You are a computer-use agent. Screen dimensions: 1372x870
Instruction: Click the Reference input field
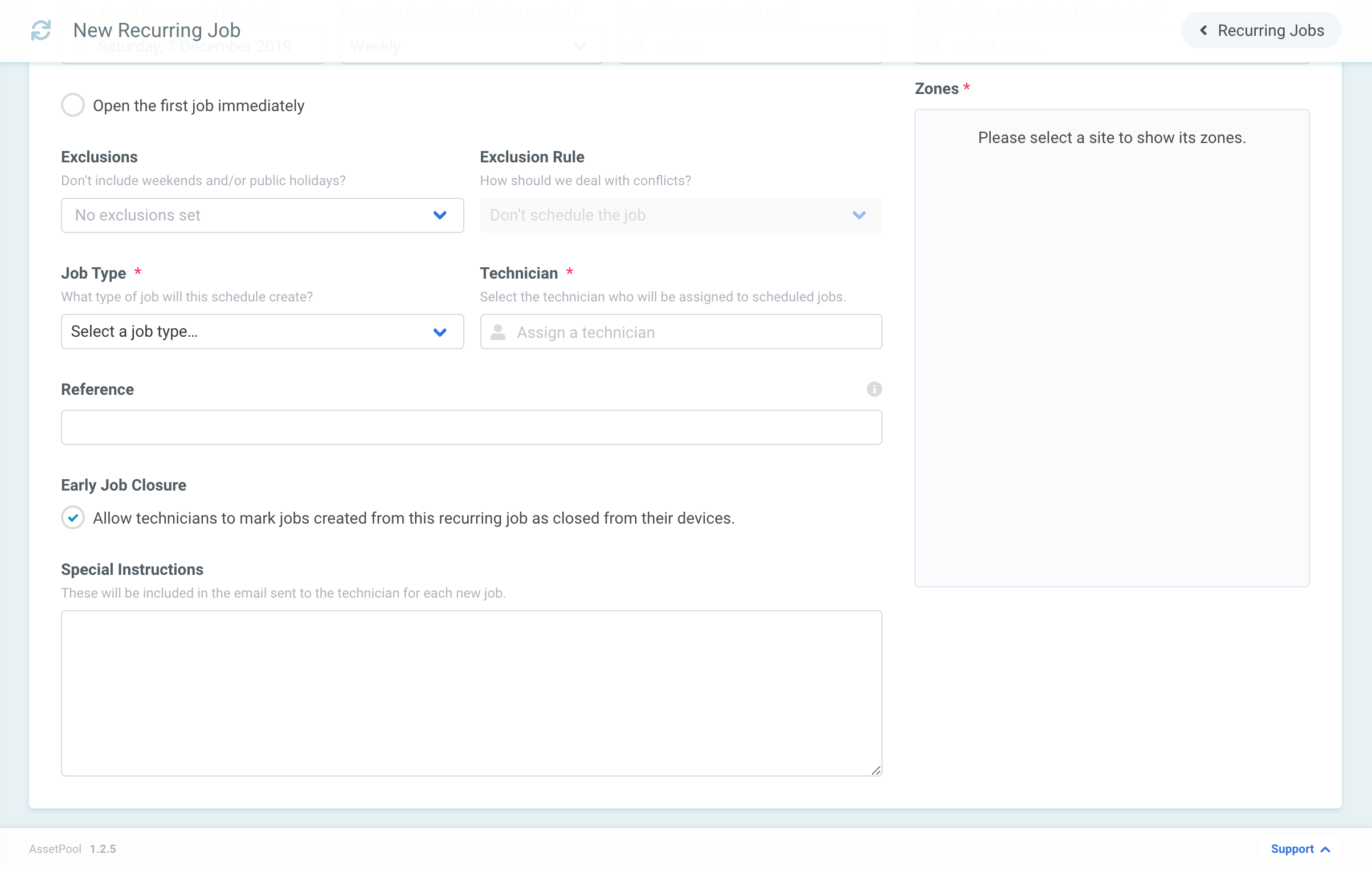coord(472,427)
